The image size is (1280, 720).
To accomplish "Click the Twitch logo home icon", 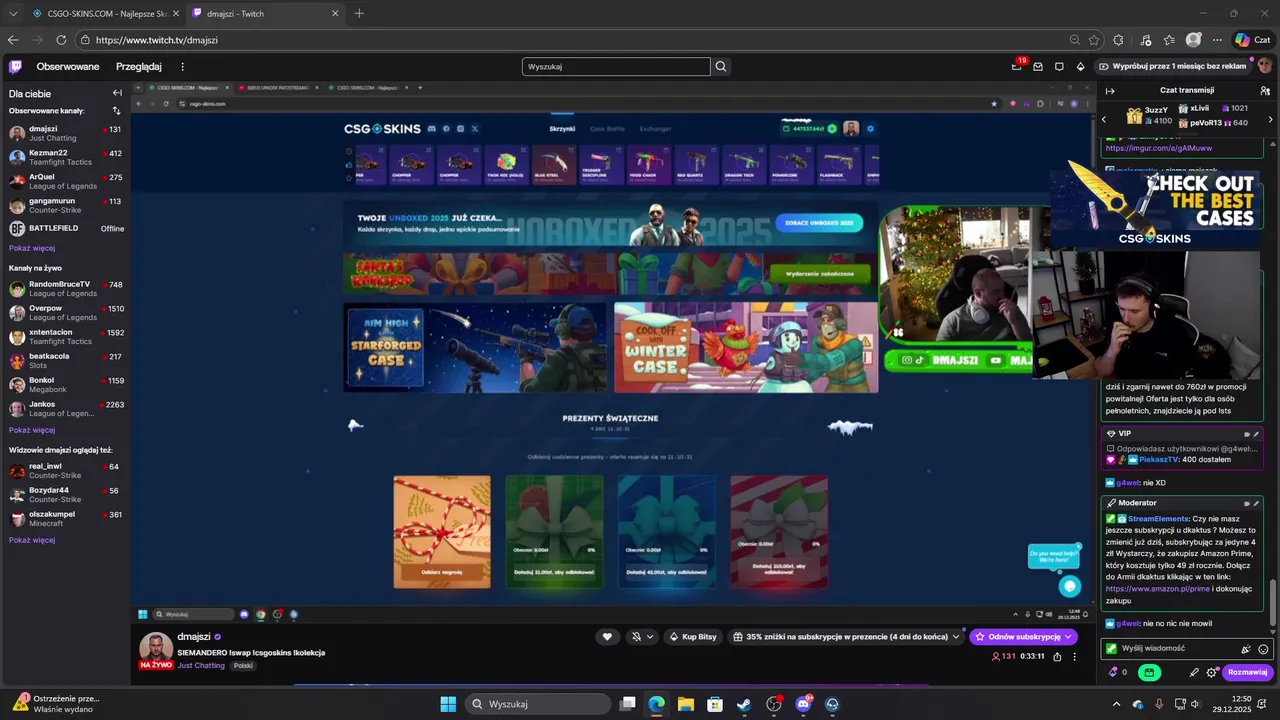I will [15, 67].
